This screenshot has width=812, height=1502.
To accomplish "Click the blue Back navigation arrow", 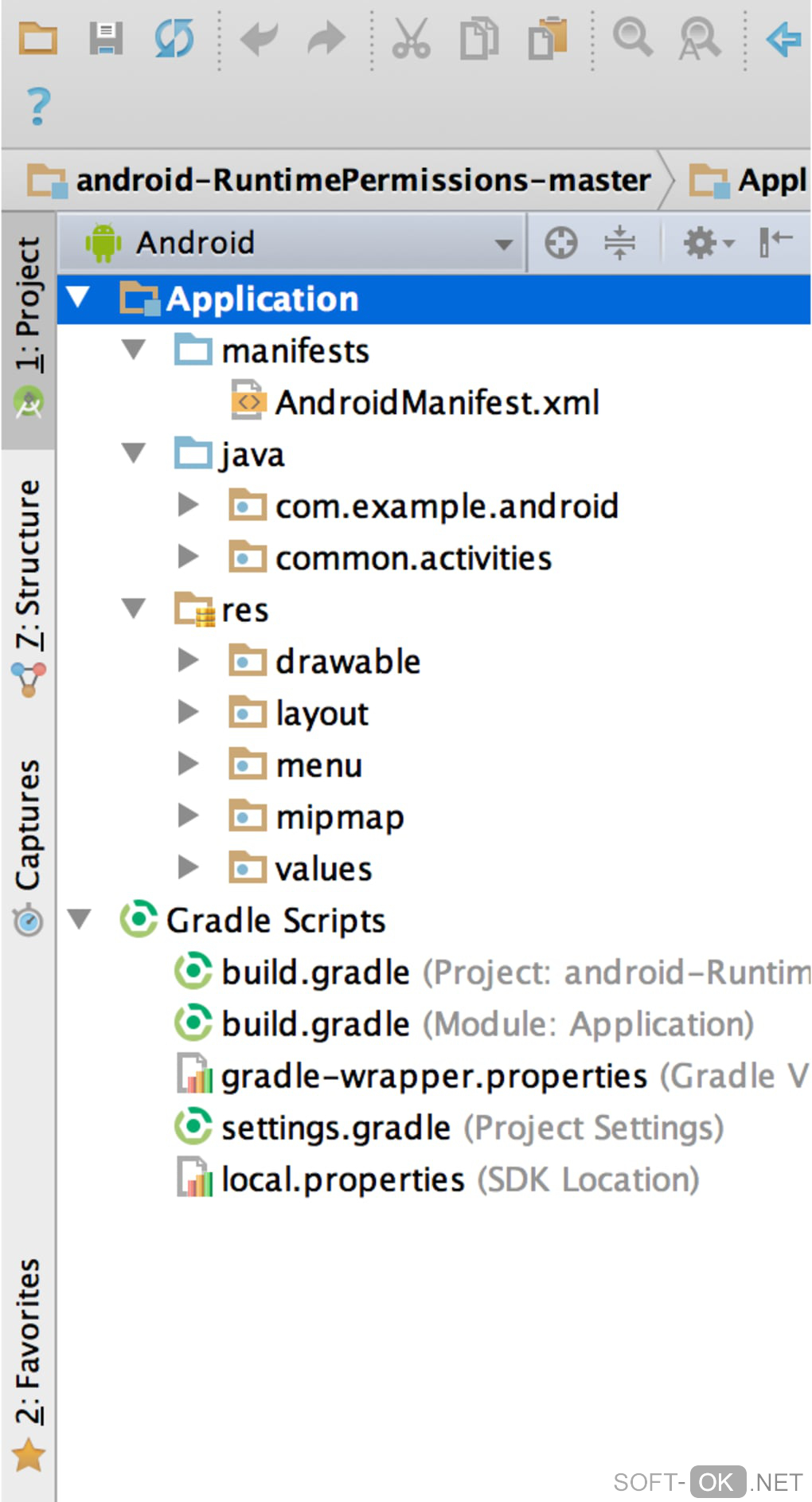I will tap(783, 38).
